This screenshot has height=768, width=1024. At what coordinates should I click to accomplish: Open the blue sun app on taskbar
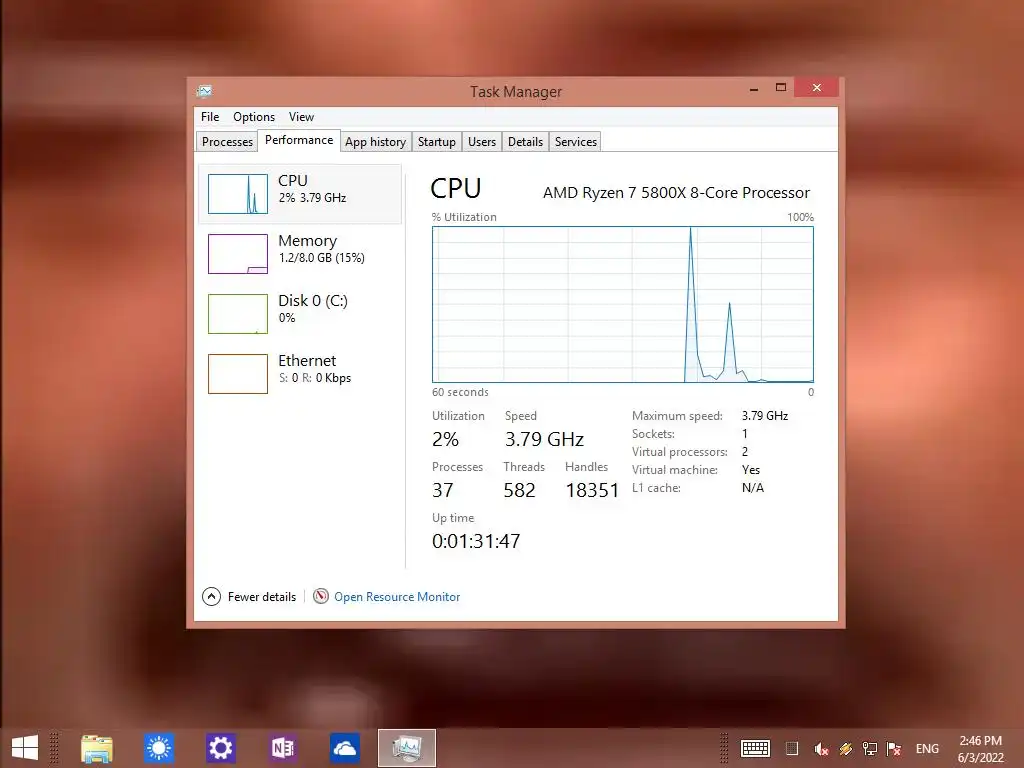click(x=159, y=748)
